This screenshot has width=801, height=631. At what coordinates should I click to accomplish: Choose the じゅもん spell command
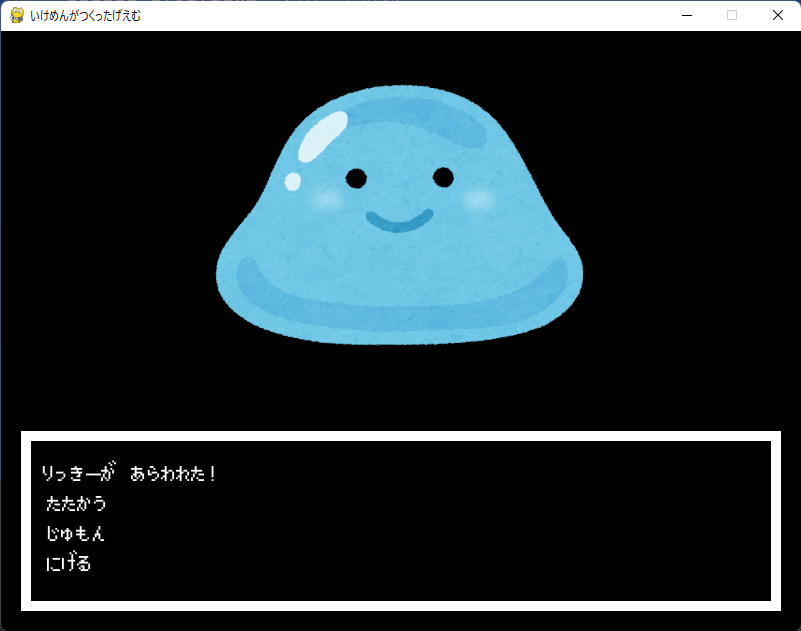point(76,533)
